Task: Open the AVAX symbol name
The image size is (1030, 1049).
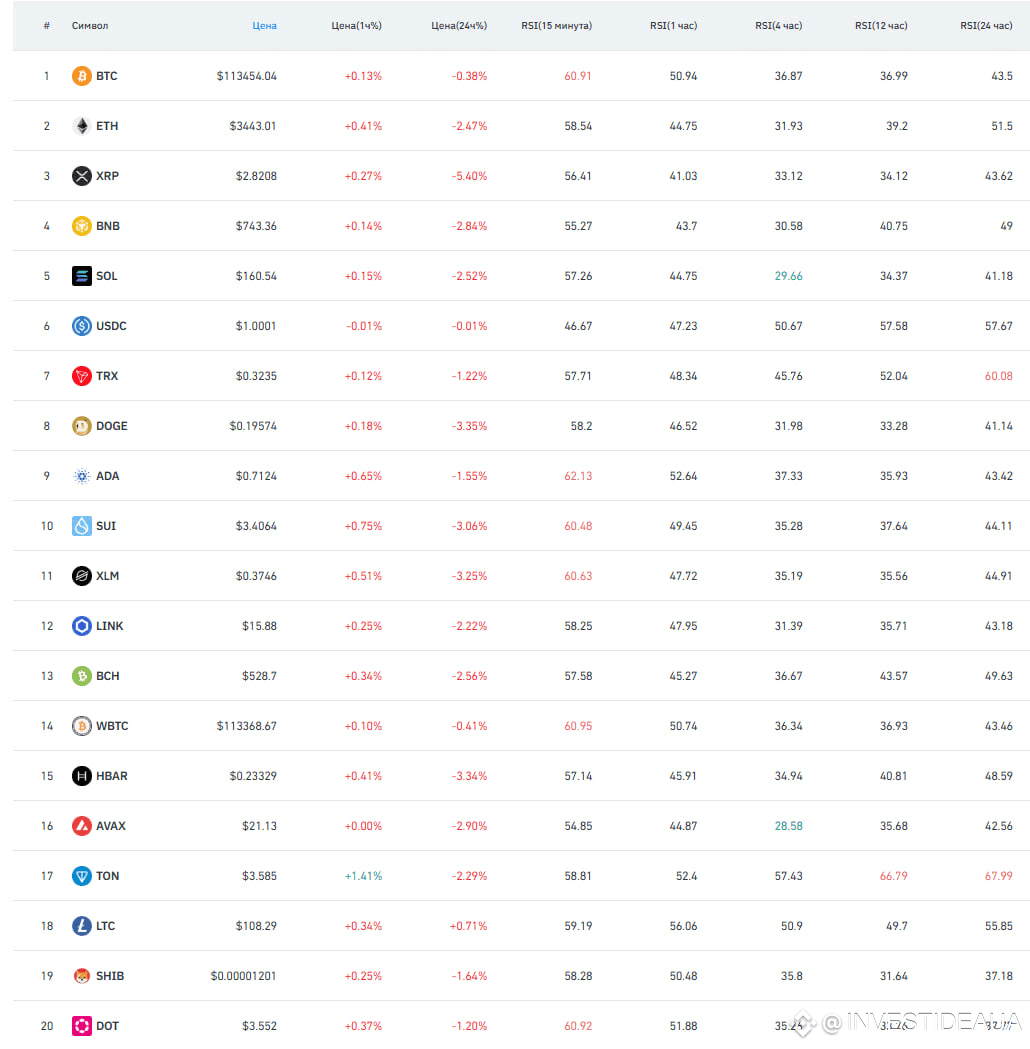Action: click(x=111, y=826)
